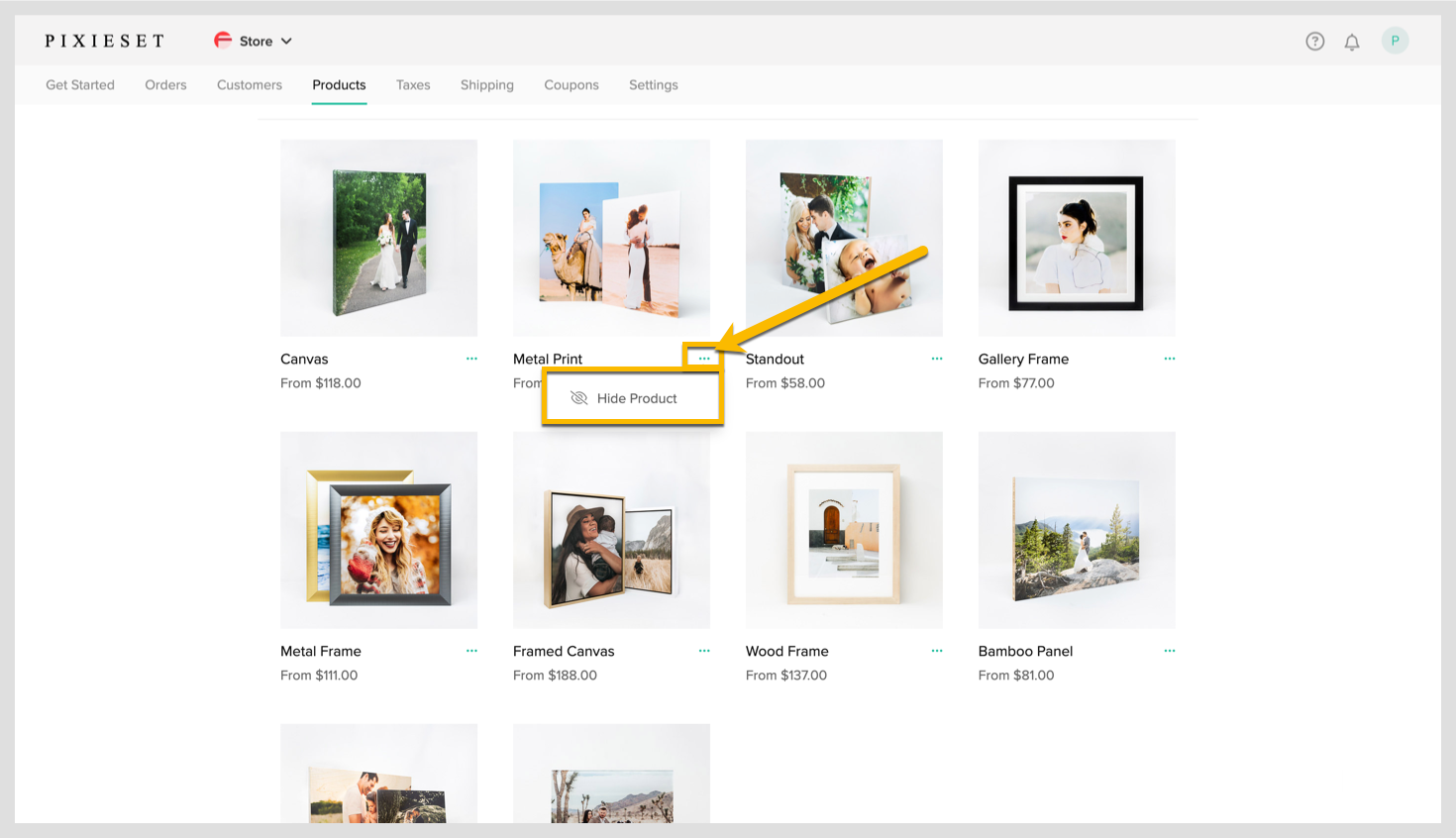Click the Framed Canvas product name

click(x=564, y=651)
